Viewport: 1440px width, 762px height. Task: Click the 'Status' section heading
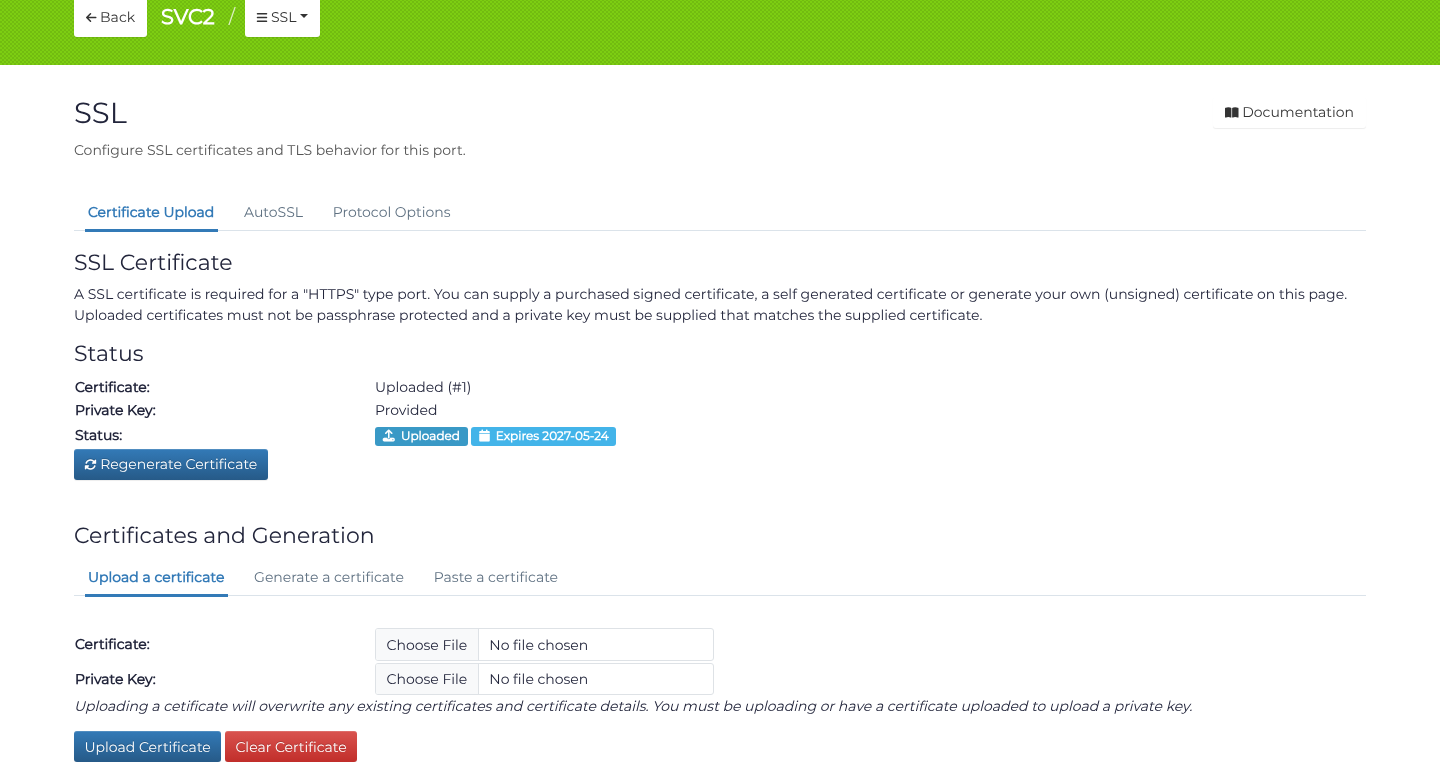(x=109, y=353)
